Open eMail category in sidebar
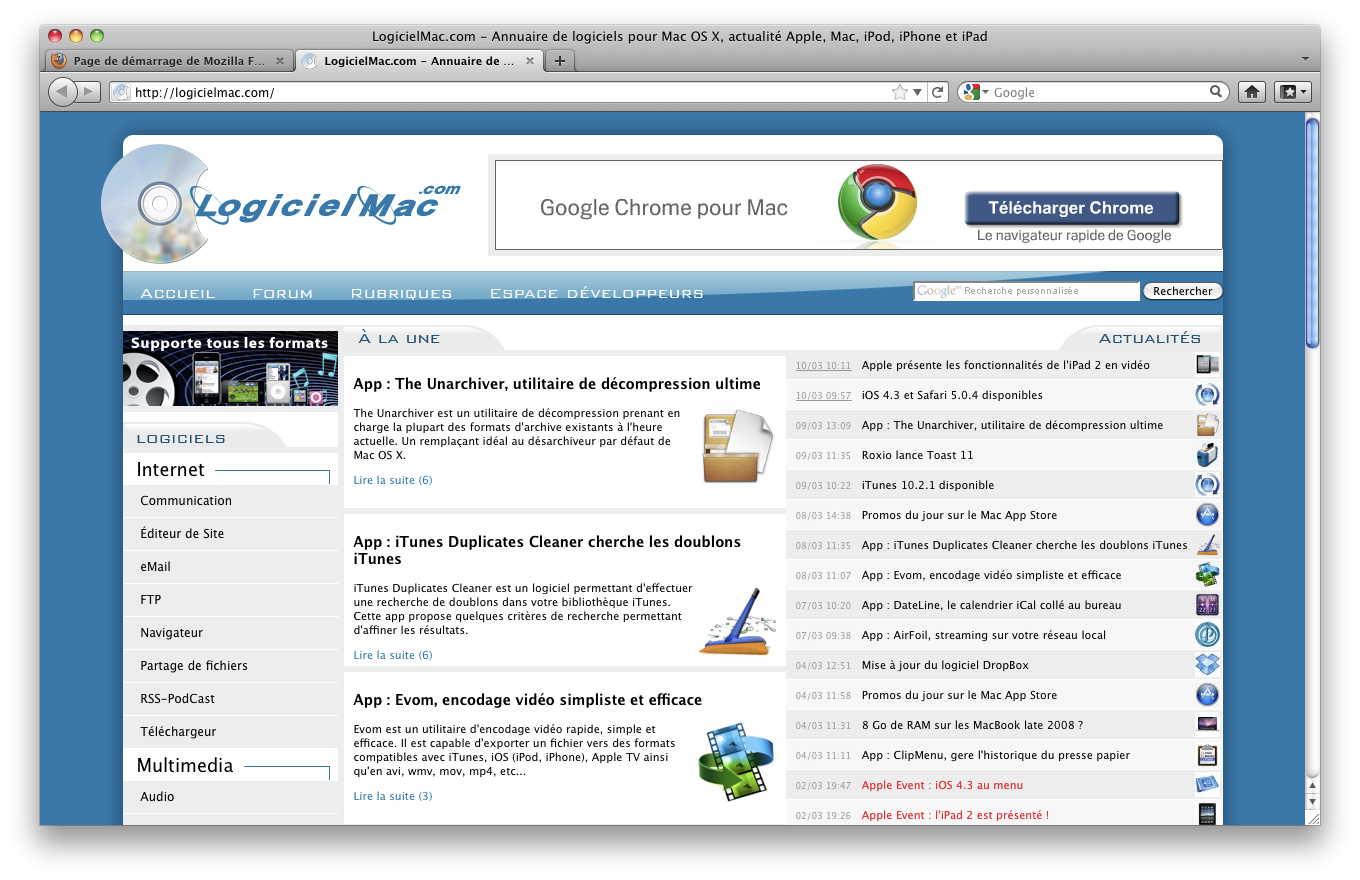 (231, 567)
